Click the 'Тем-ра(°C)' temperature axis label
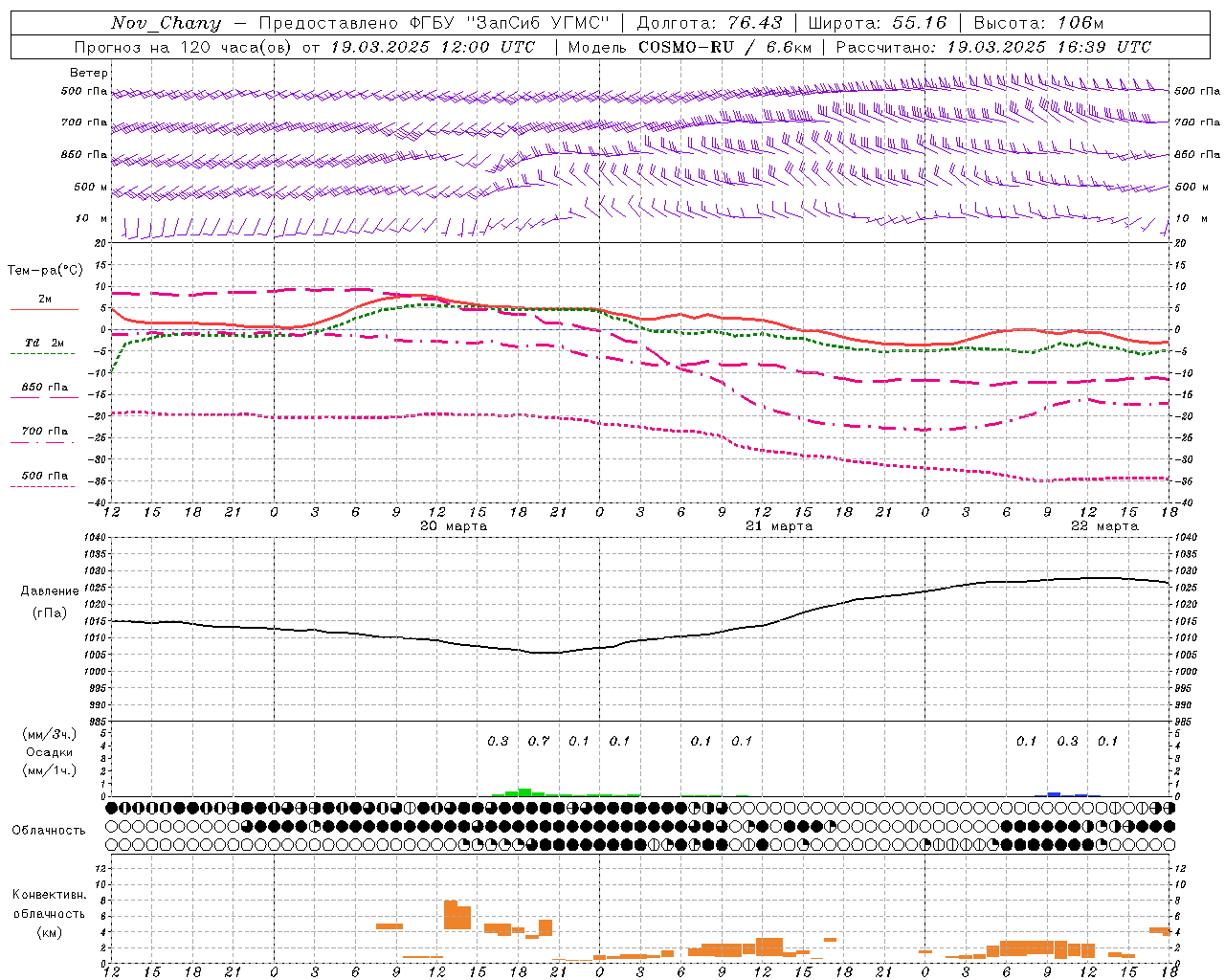Viewport: 1225px width, 980px height. coord(45,270)
